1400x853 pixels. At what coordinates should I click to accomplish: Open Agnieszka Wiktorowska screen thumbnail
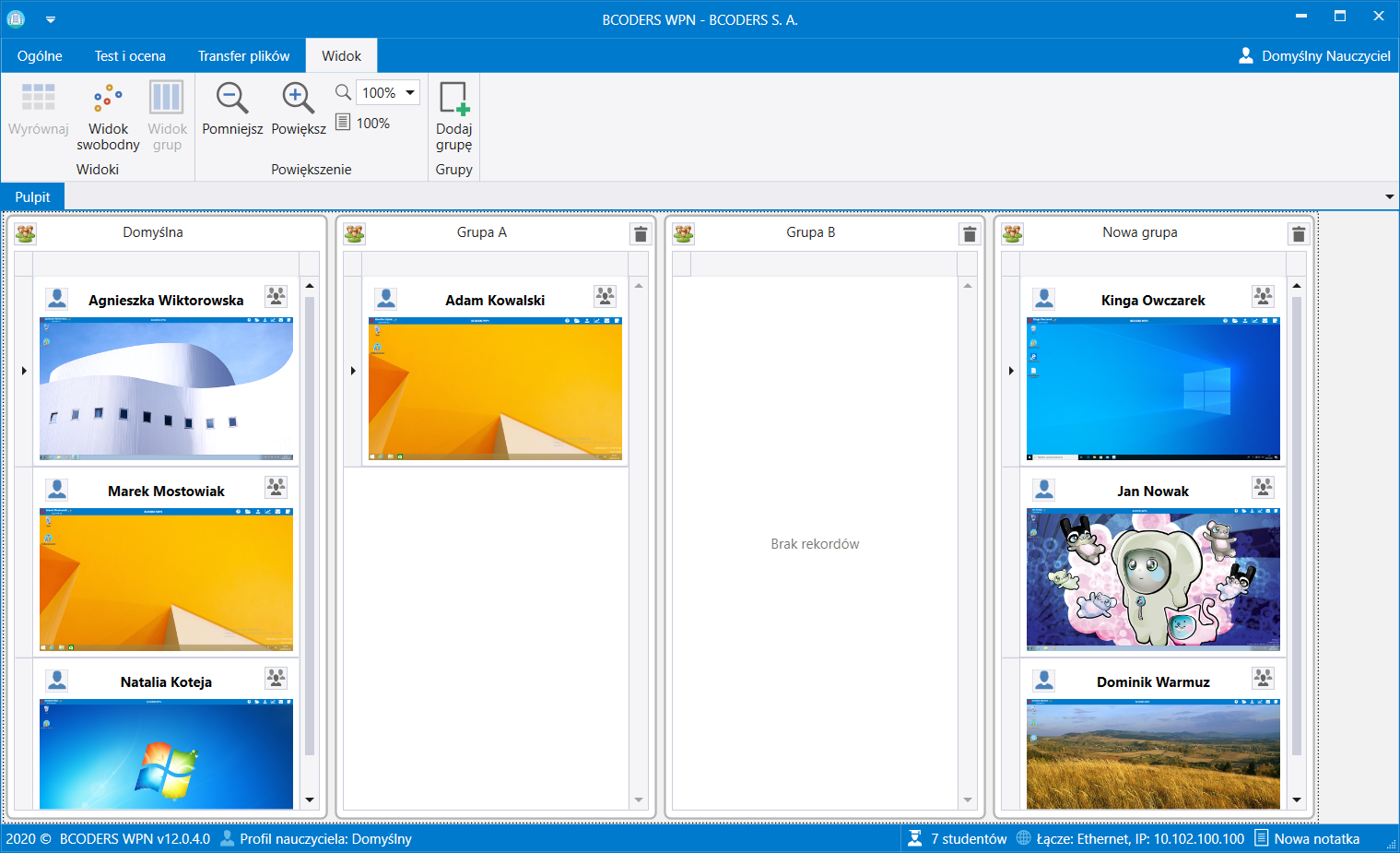point(166,388)
